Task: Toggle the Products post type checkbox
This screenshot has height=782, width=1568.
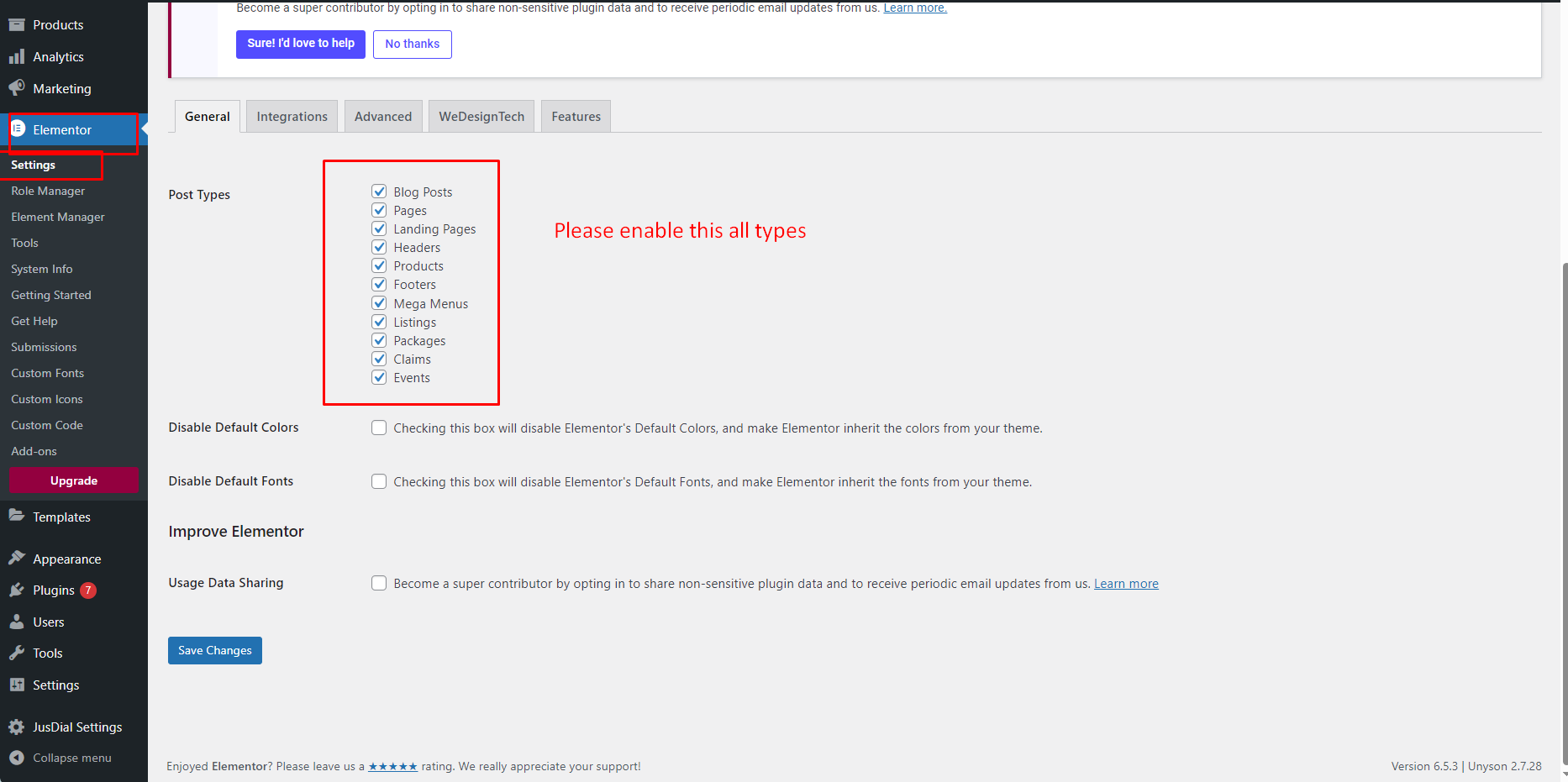Action: (x=379, y=265)
